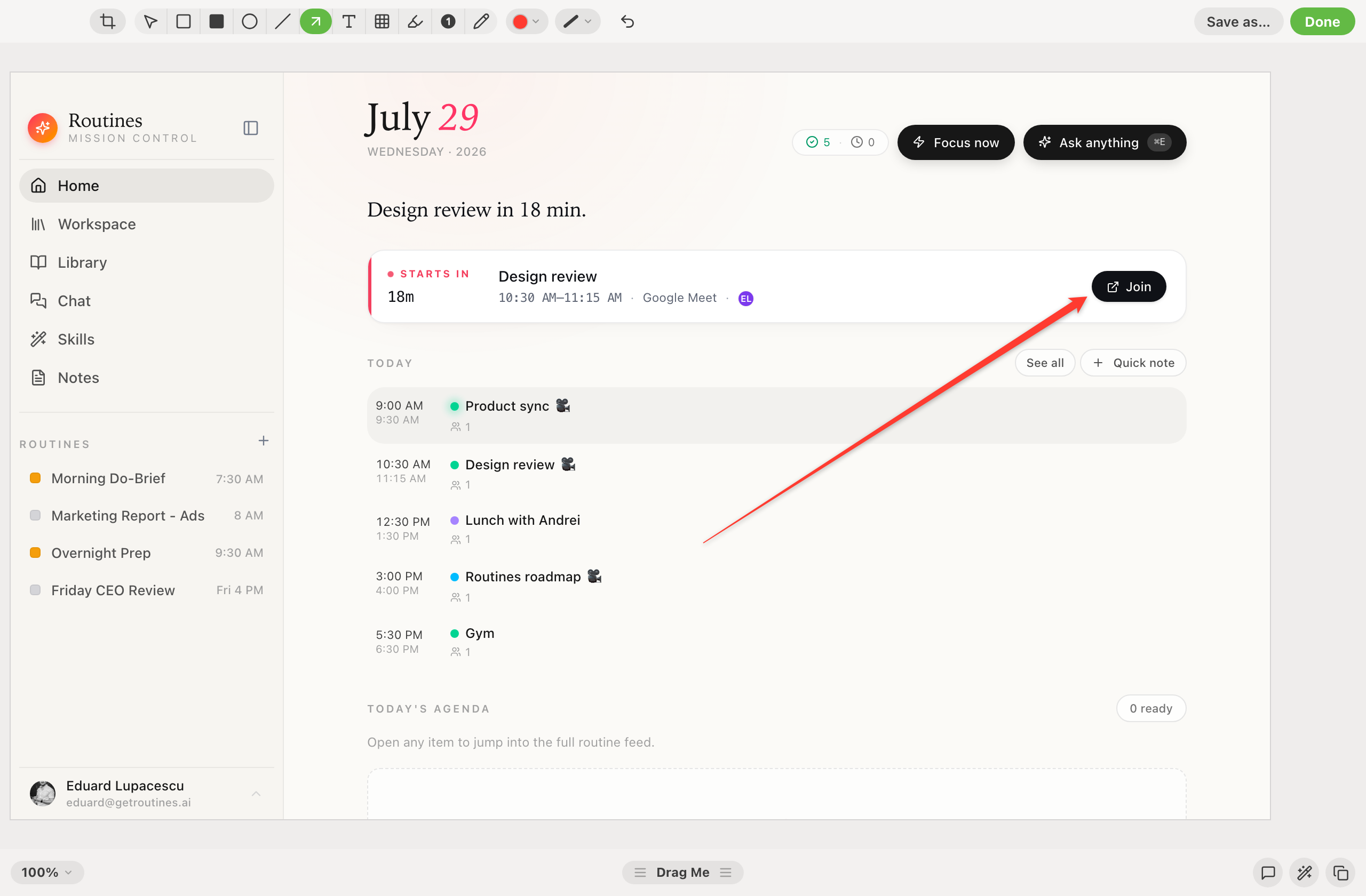Click the Google Meet label
Viewport: 1366px width, 896px height.
[680, 298]
